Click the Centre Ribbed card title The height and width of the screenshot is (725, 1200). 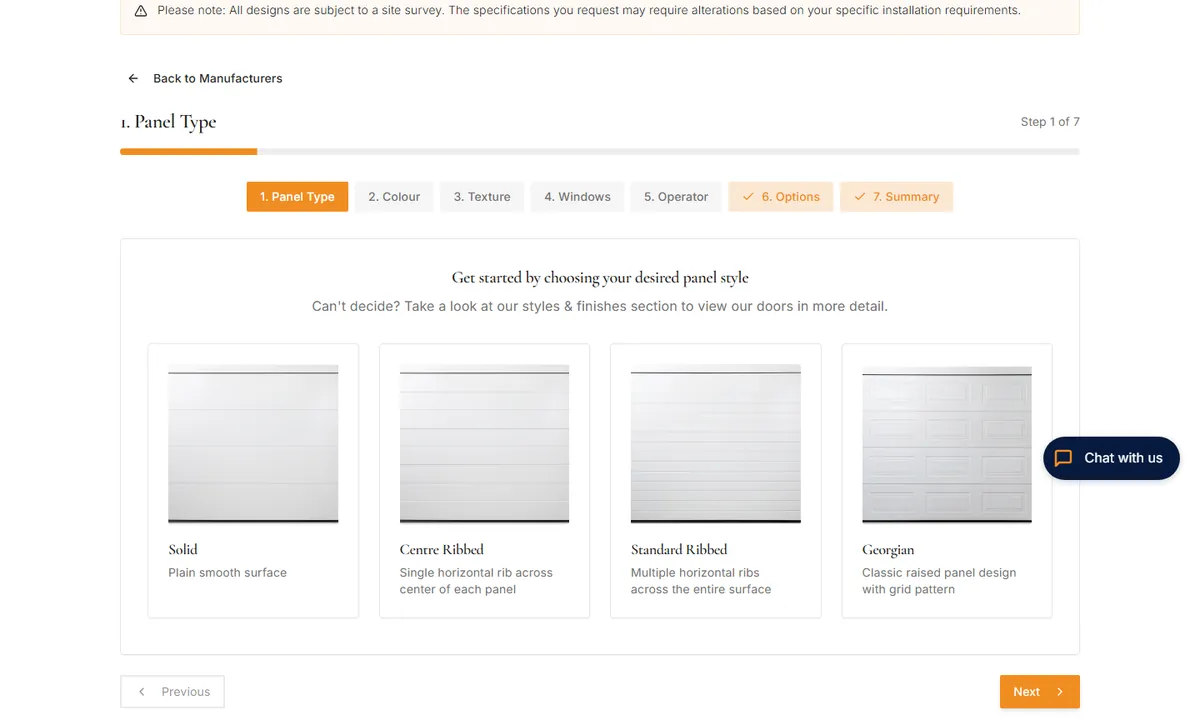[x=441, y=549]
